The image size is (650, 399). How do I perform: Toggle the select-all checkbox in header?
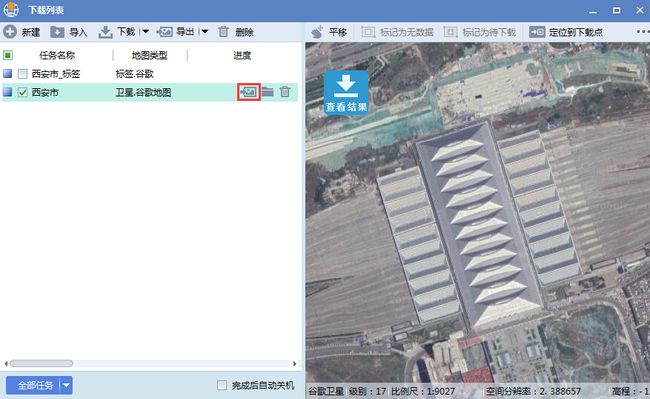pos(8,55)
